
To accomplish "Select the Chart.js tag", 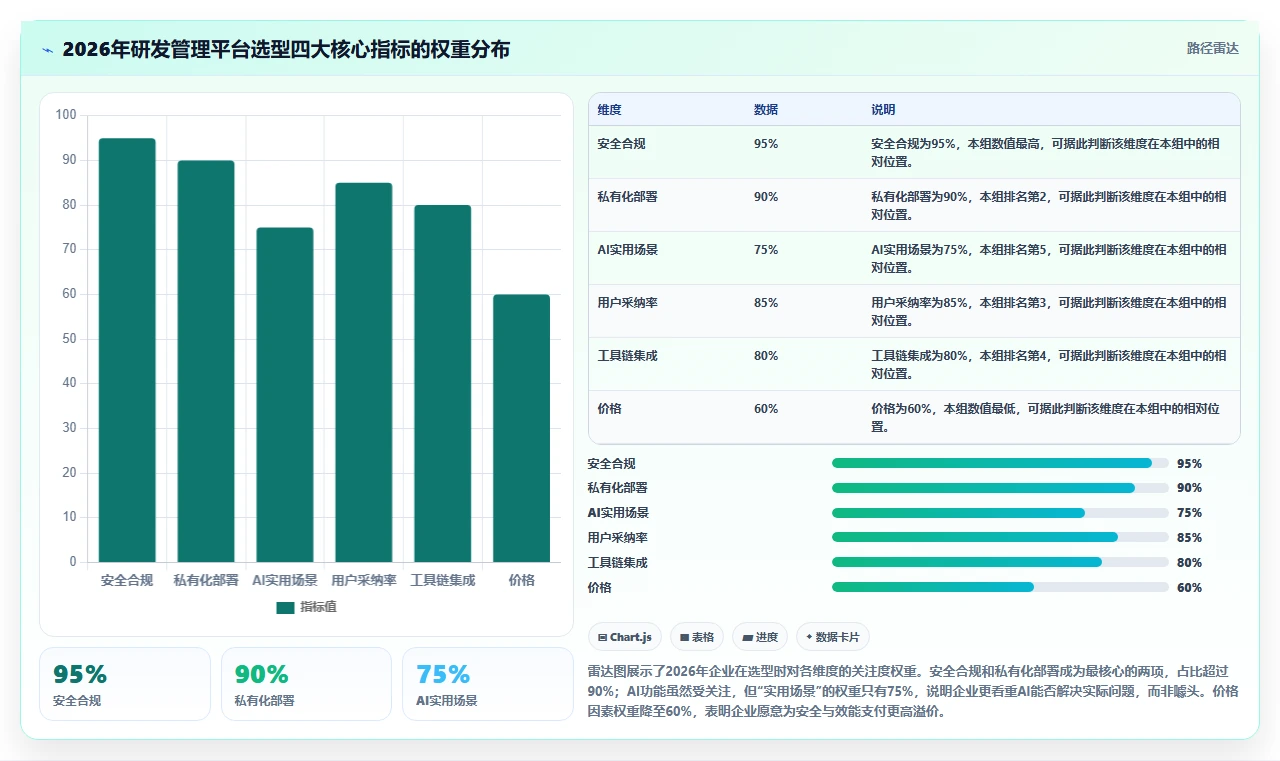I will (x=625, y=637).
